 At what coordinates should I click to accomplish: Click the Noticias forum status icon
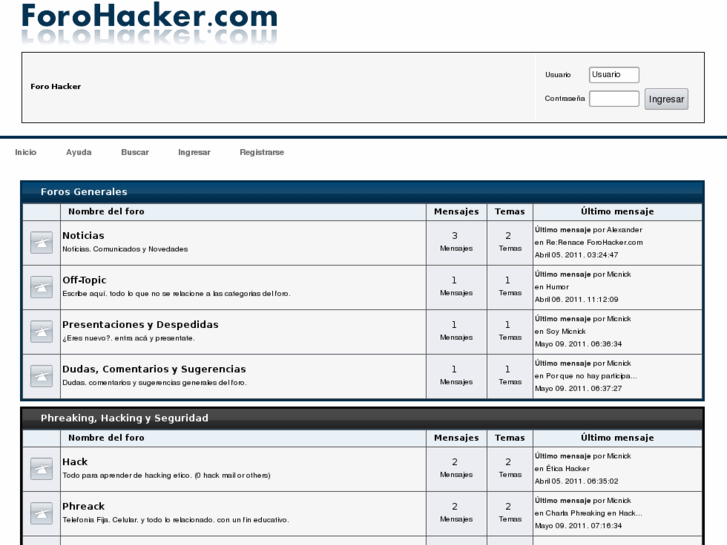[41, 243]
